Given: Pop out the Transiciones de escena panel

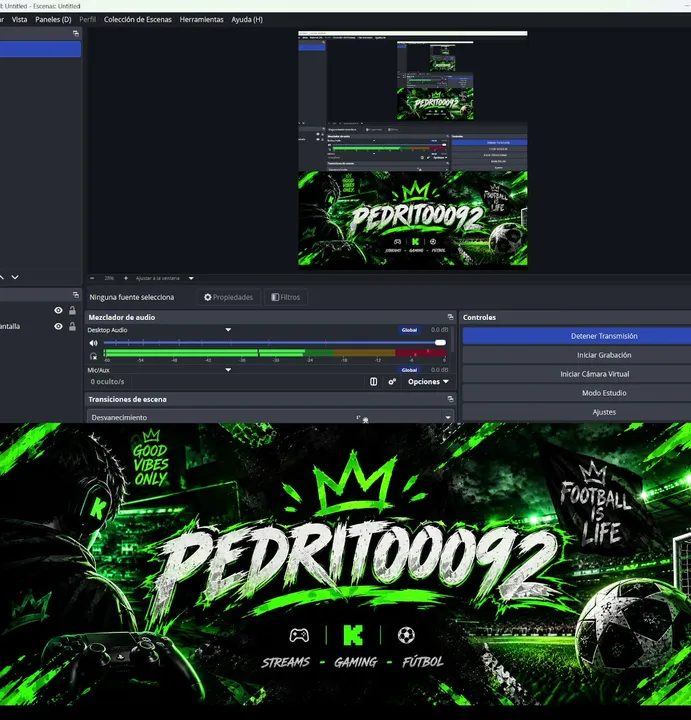Looking at the screenshot, I should coord(450,399).
